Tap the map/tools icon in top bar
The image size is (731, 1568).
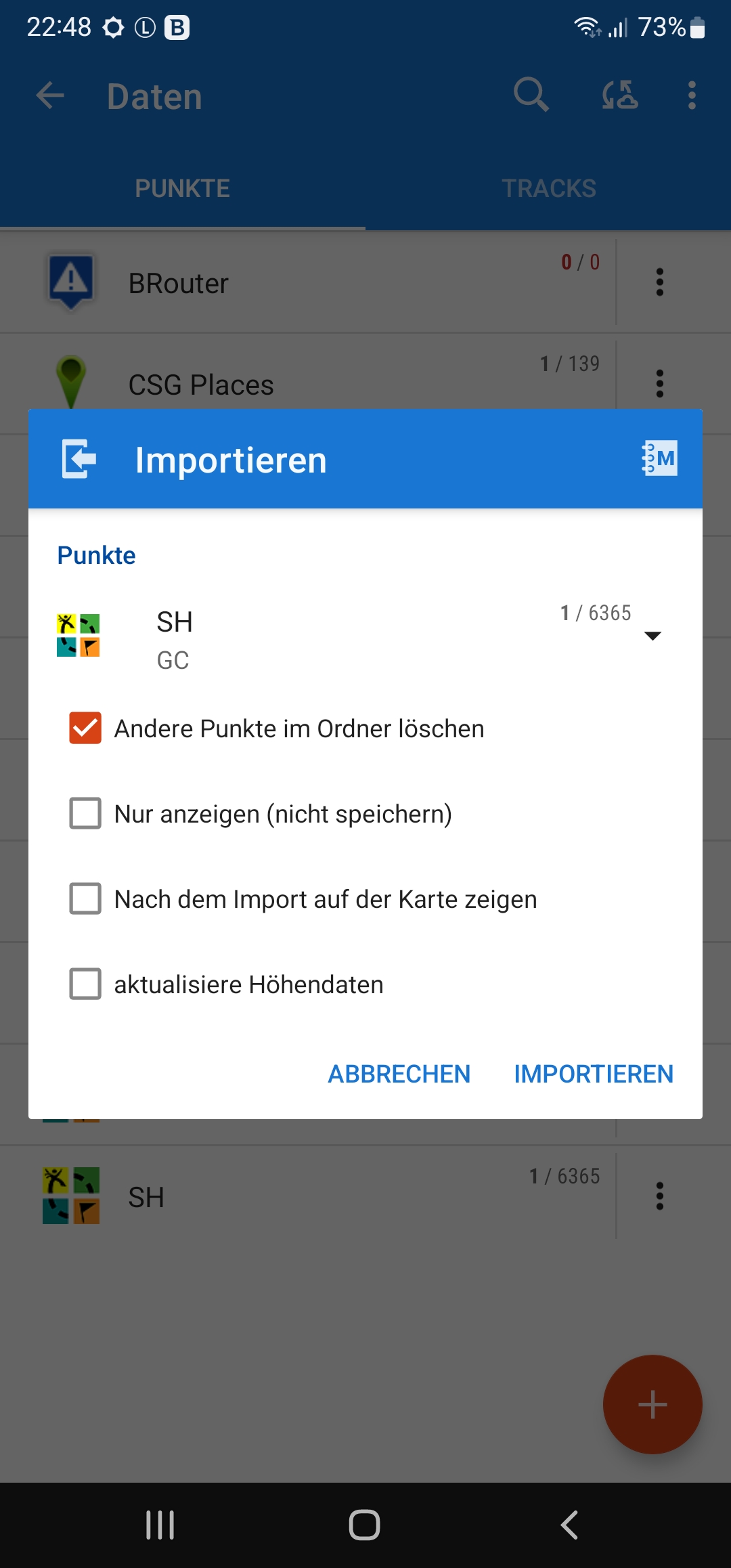coord(619,95)
